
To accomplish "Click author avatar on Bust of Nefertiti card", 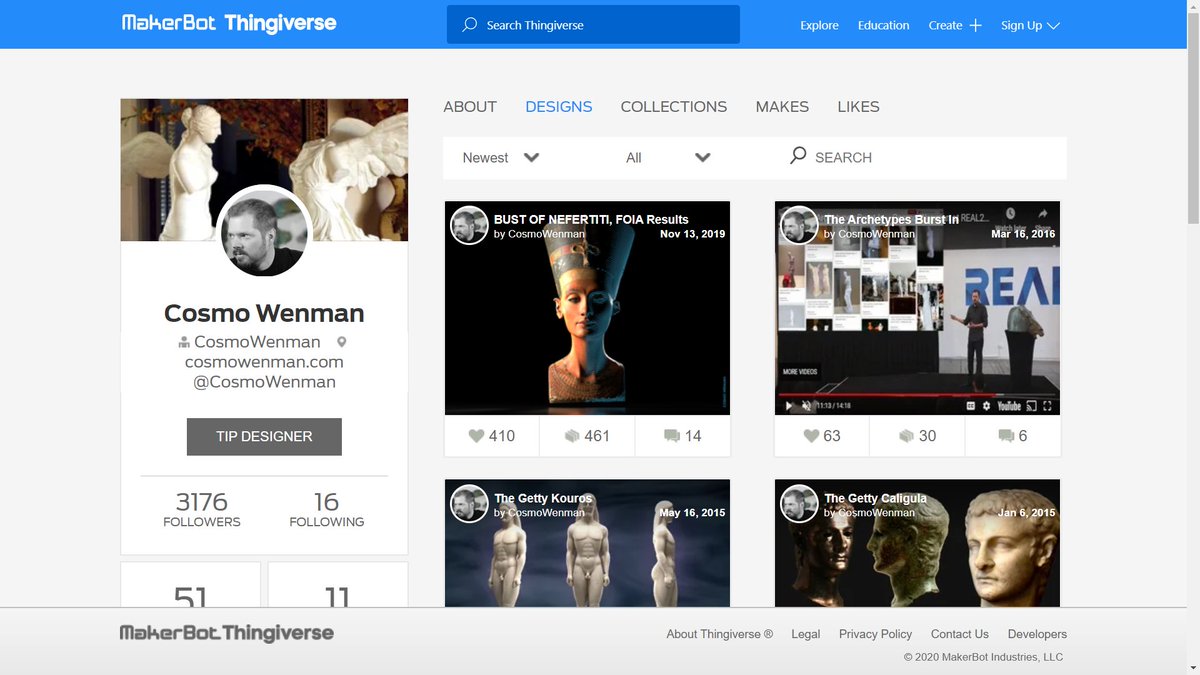I will point(469,226).
